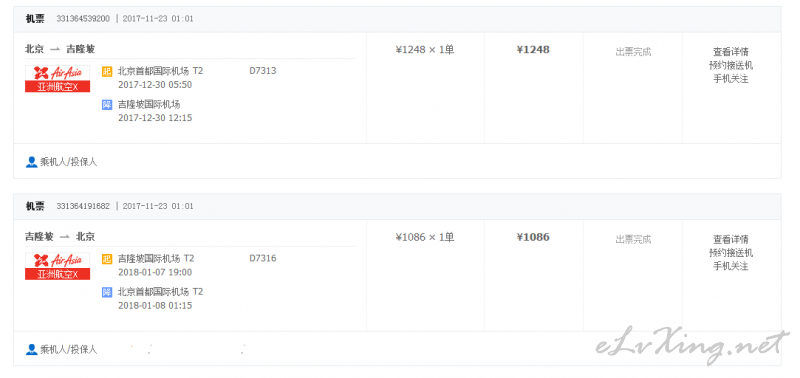
Task: Select 预约接送机 for the ¥1248 order
Action: click(x=731, y=65)
